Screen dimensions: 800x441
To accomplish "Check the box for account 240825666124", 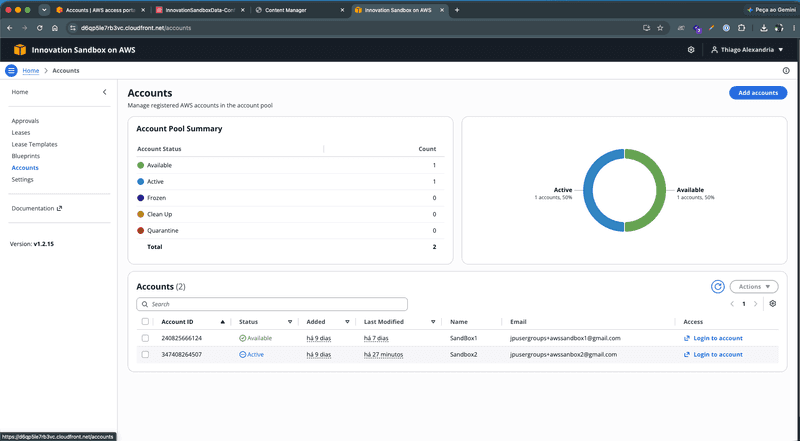I will tap(145, 338).
